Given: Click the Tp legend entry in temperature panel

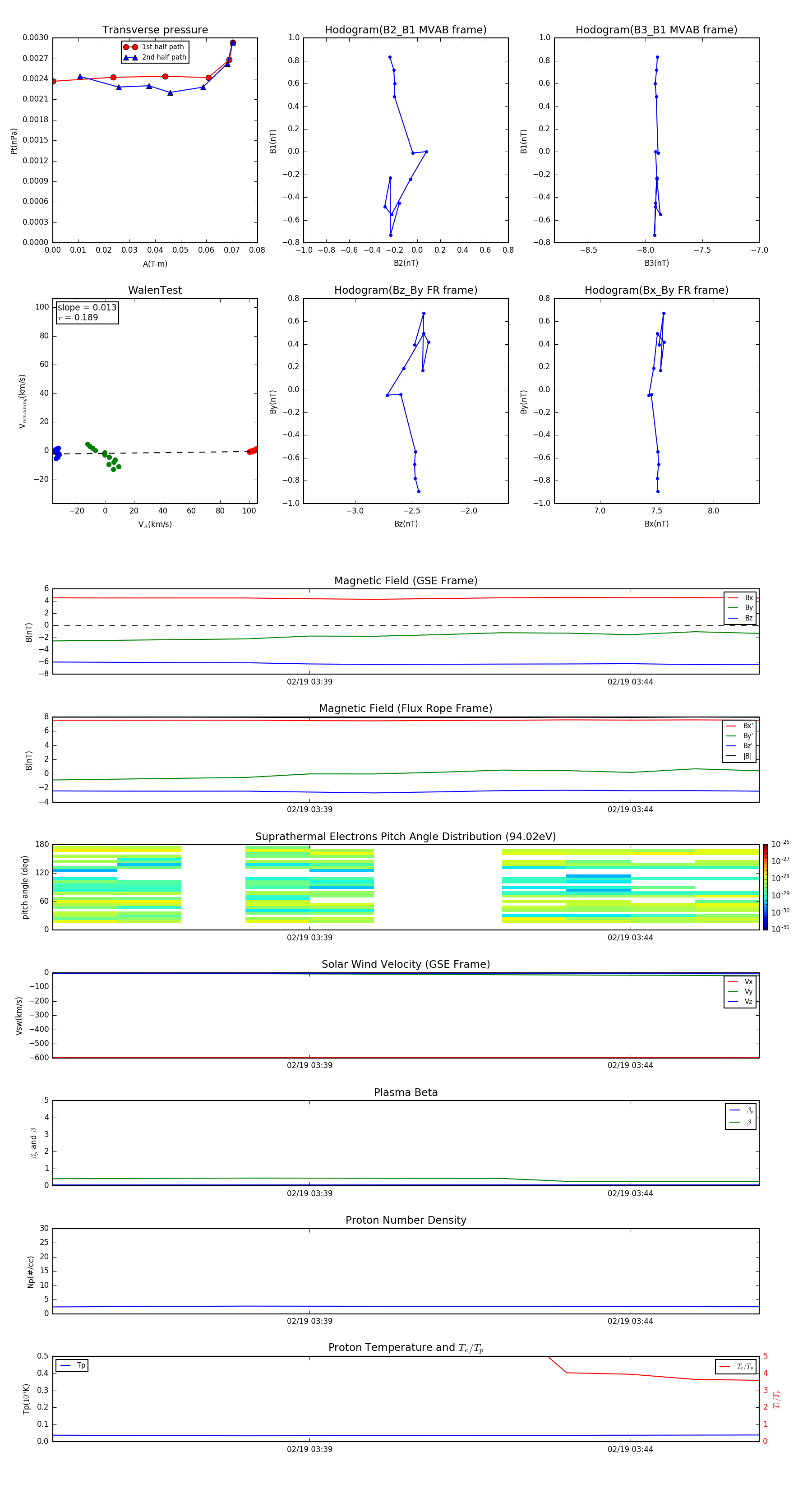Looking at the screenshot, I should pos(72,1366).
